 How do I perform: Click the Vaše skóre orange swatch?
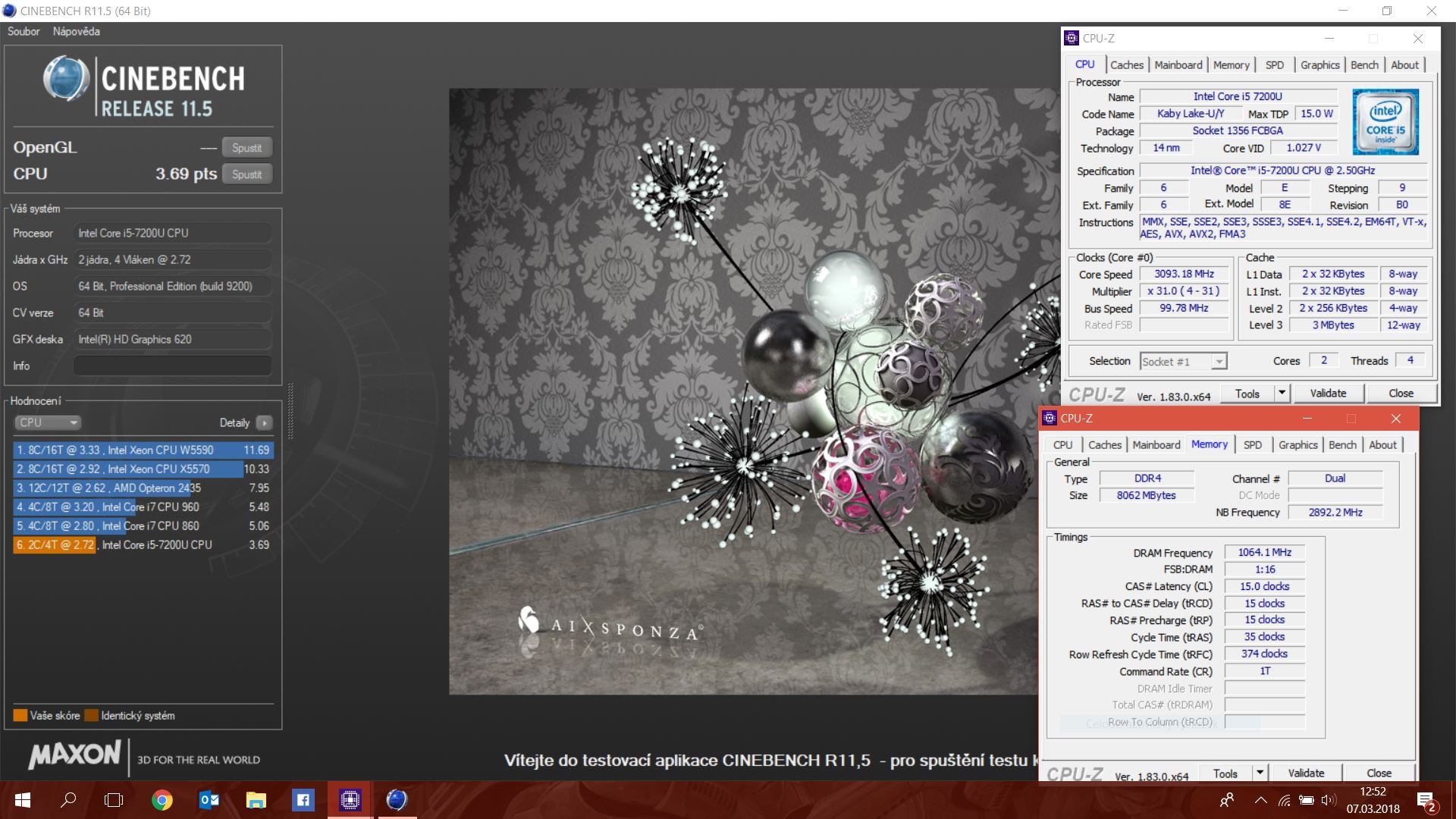(20, 715)
